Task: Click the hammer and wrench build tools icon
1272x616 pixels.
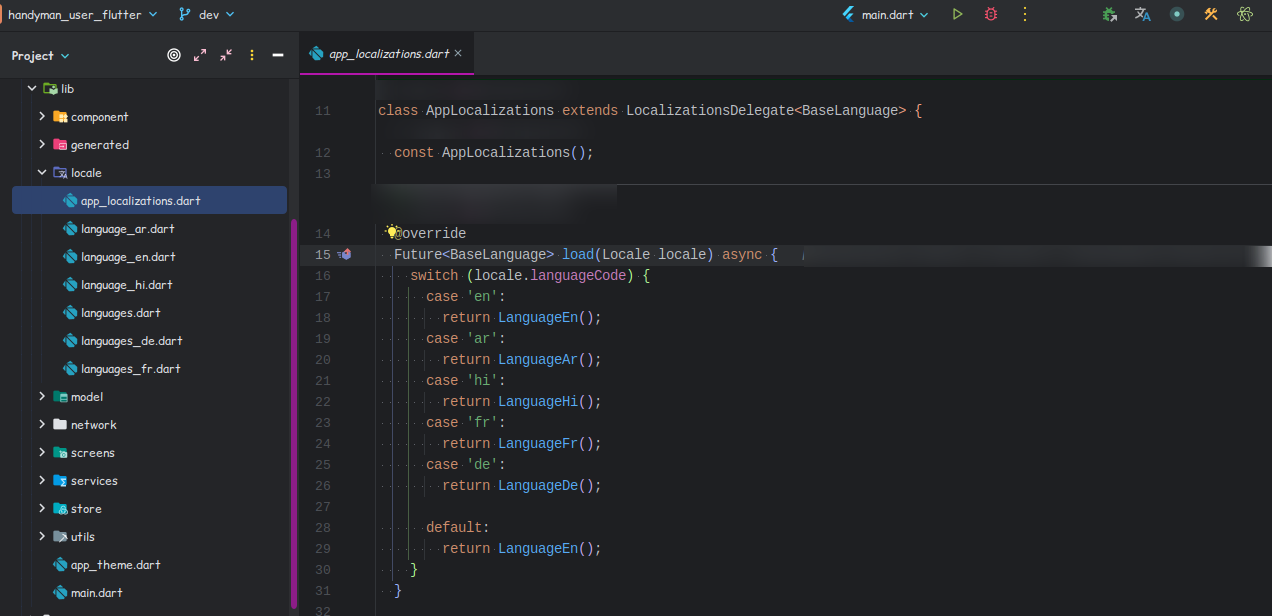Action: (1211, 14)
